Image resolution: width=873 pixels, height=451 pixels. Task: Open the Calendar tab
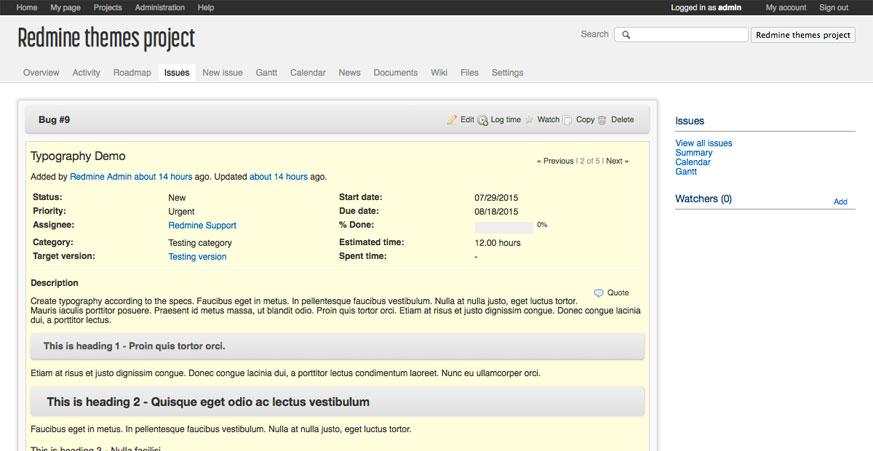pos(308,72)
